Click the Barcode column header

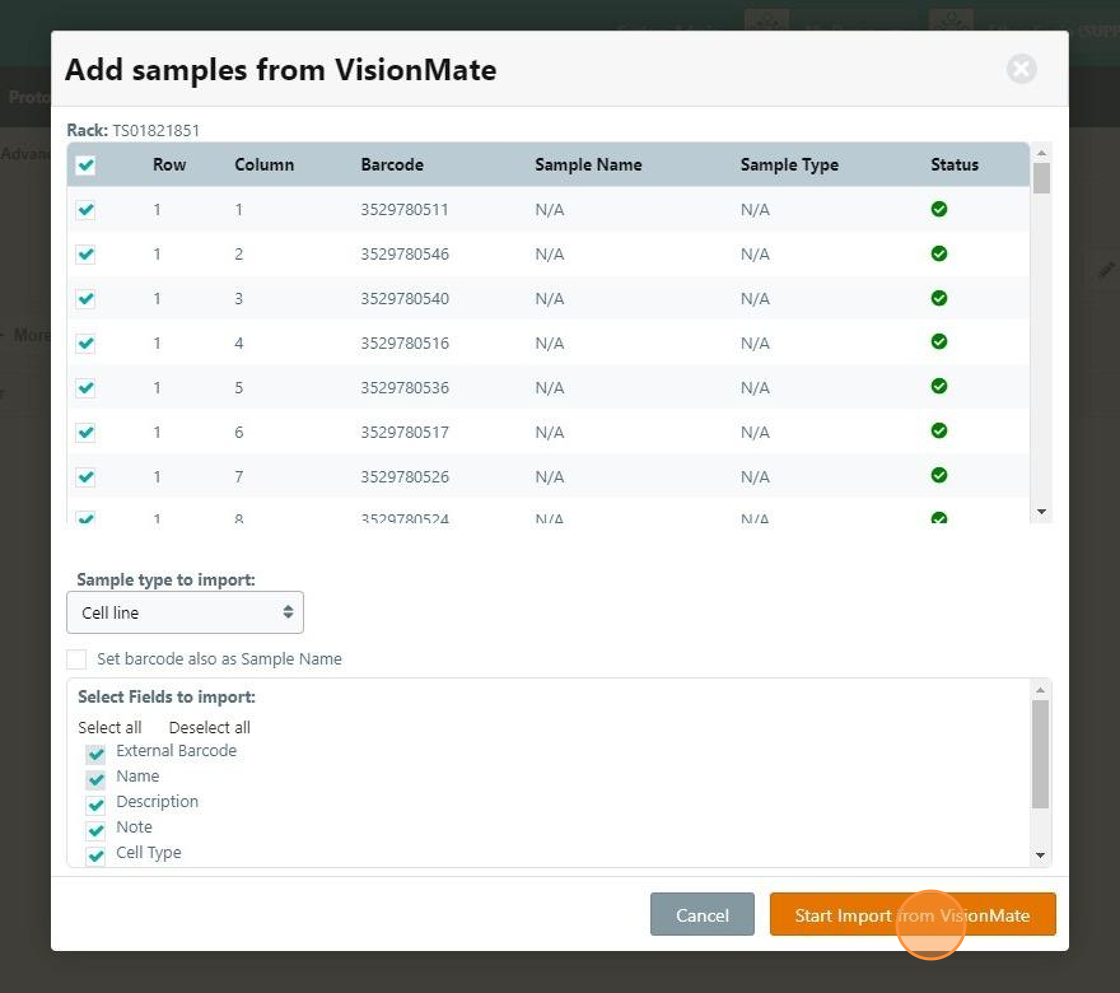[x=392, y=165]
